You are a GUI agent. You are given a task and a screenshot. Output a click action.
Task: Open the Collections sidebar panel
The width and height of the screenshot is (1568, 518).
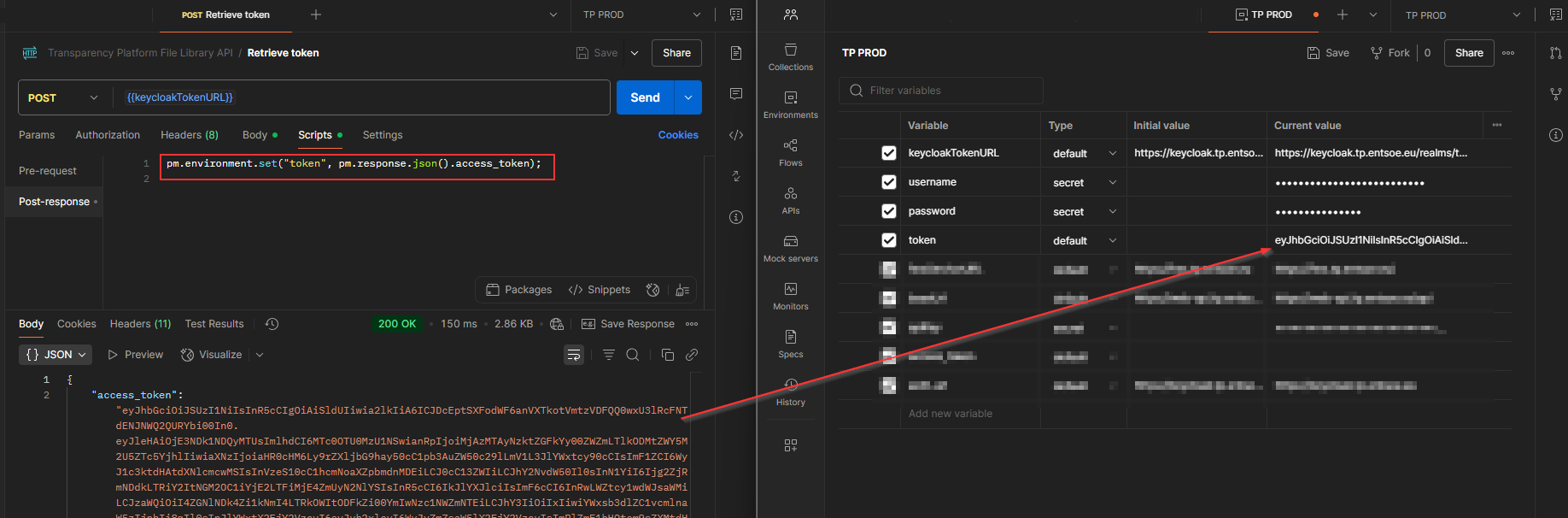[790, 56]
